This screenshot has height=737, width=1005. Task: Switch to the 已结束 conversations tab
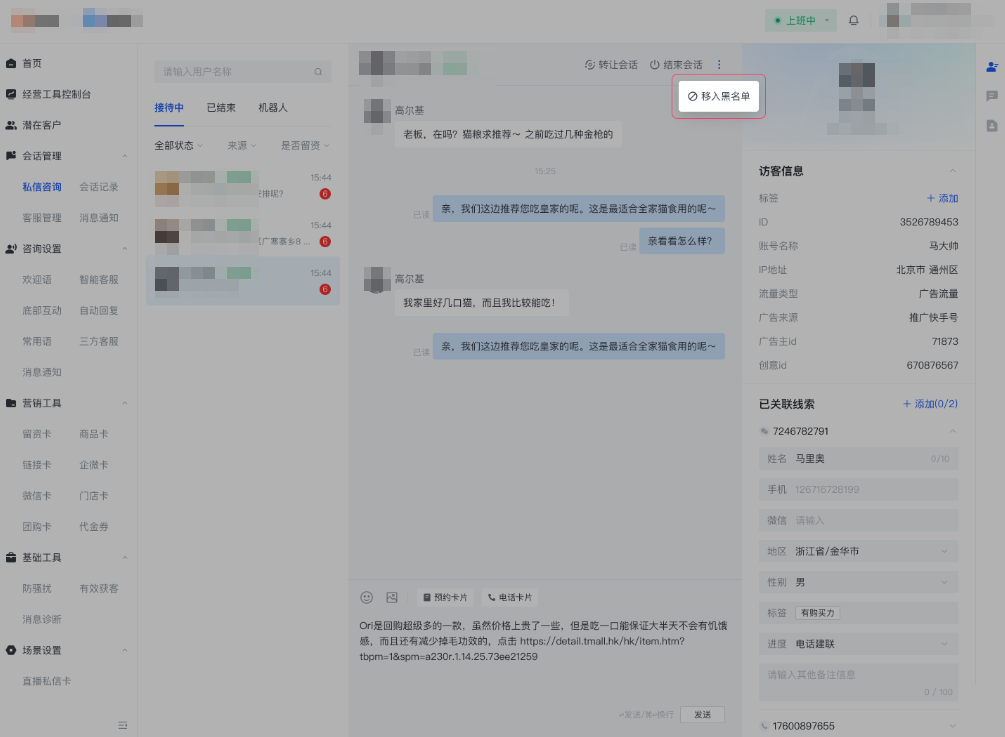[x=223, y=106]
